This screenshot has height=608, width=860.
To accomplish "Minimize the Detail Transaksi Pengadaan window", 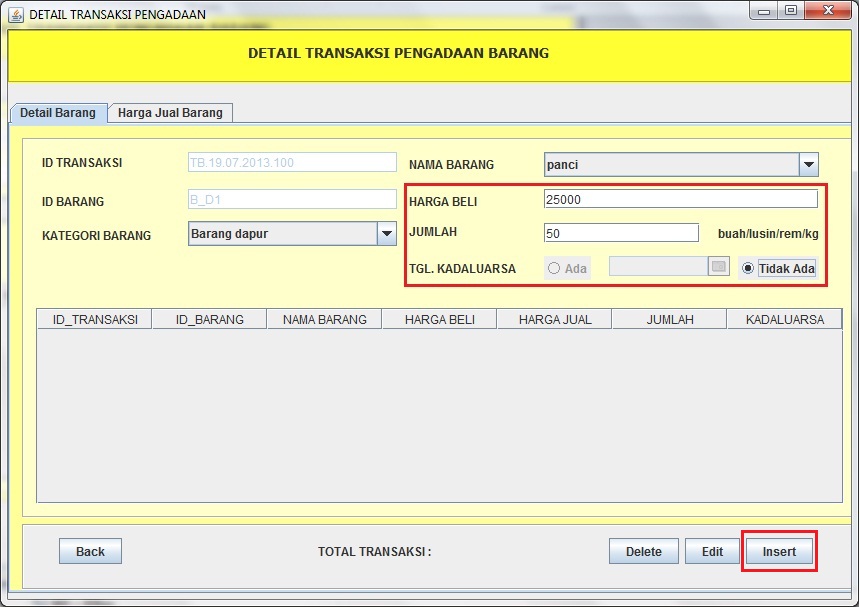I will pos(762,9).
